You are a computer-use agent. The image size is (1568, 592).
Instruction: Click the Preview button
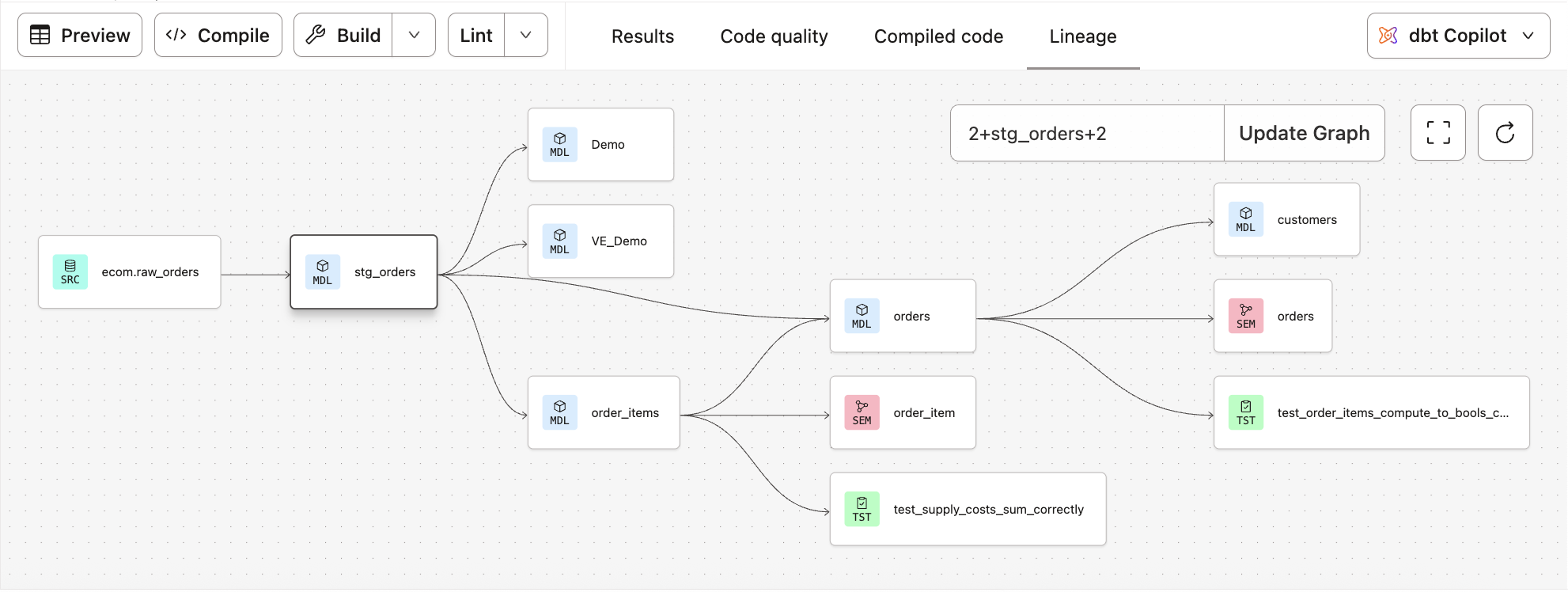point(80,36)
